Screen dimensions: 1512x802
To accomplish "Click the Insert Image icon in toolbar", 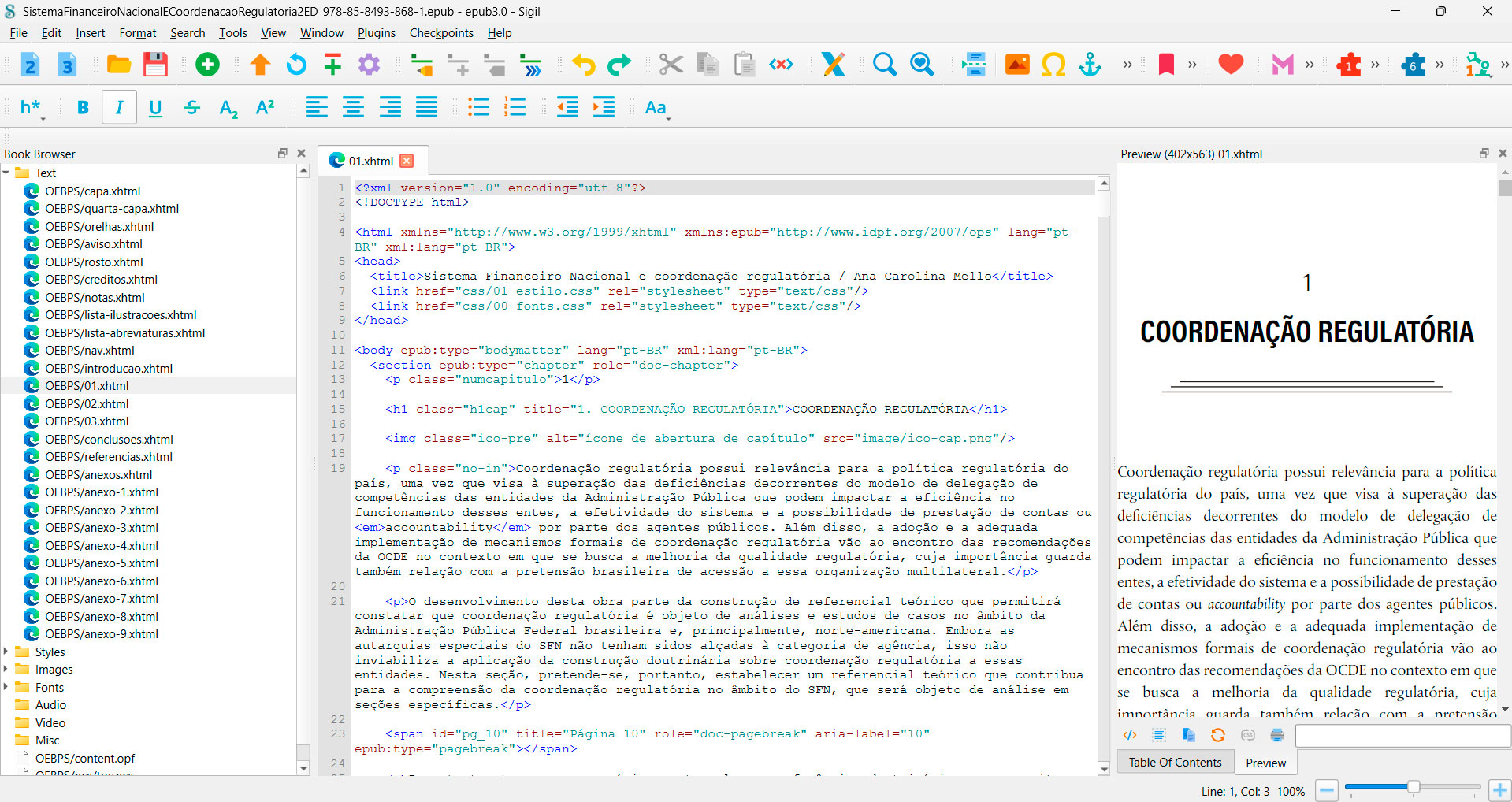I will click(1017, 65).
